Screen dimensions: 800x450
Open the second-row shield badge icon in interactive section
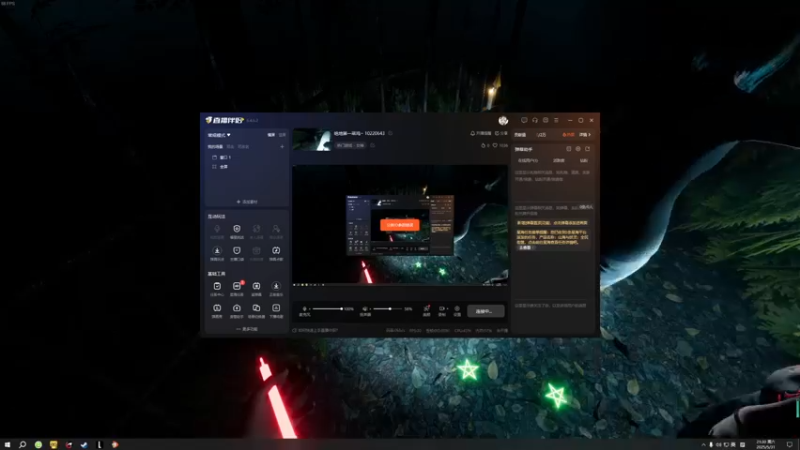point(237,253)
